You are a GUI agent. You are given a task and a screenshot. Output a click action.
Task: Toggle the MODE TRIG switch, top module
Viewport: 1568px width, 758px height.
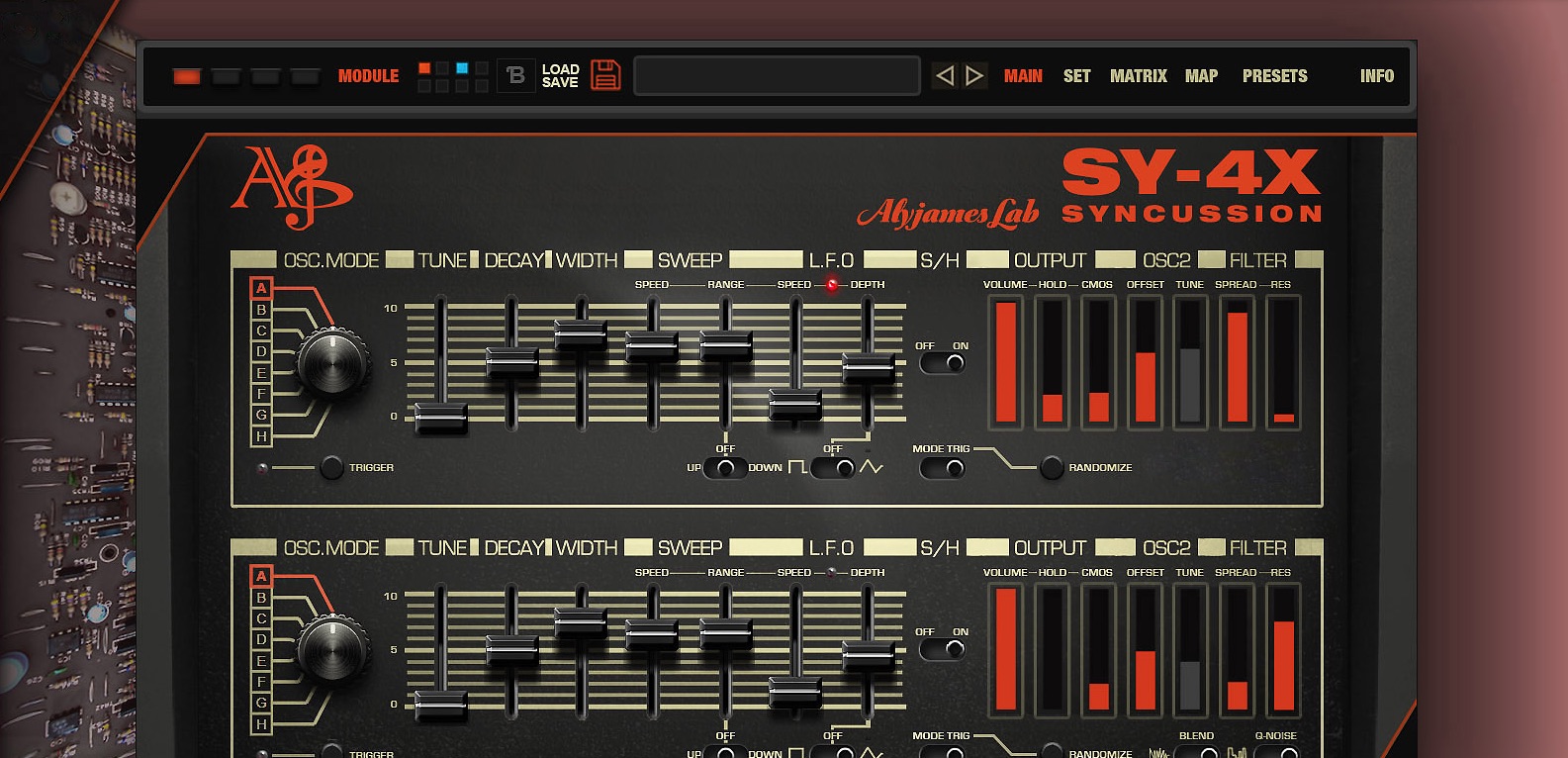coord(942,468)
